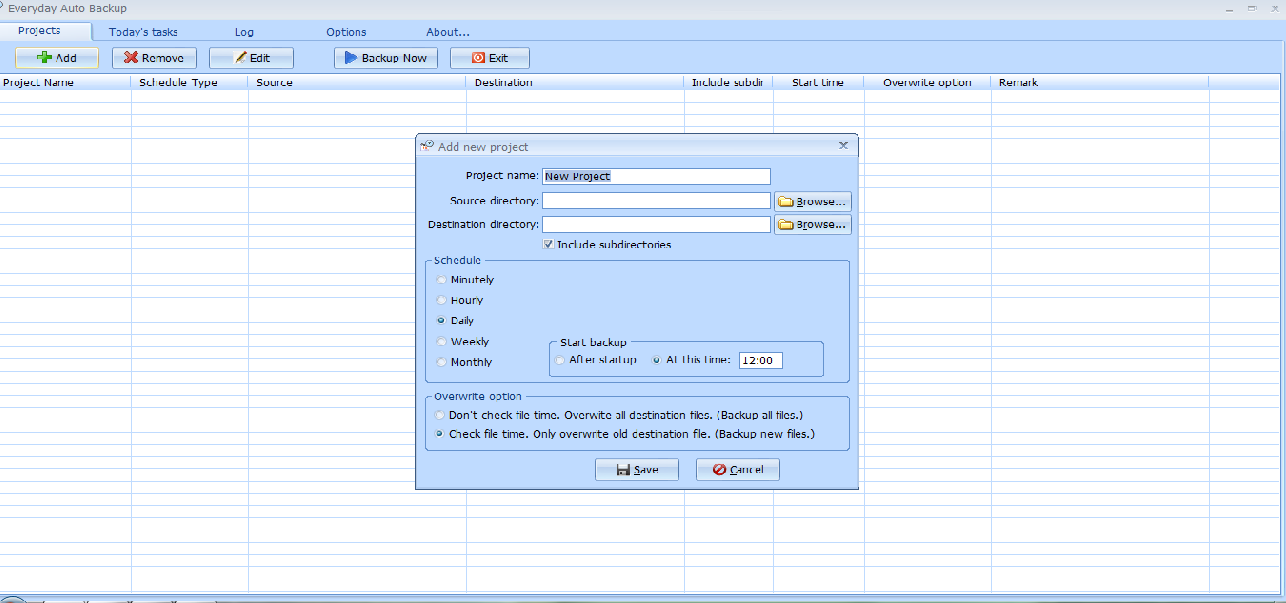
Task: Click the Add project toolbar button
Action: 57,58
